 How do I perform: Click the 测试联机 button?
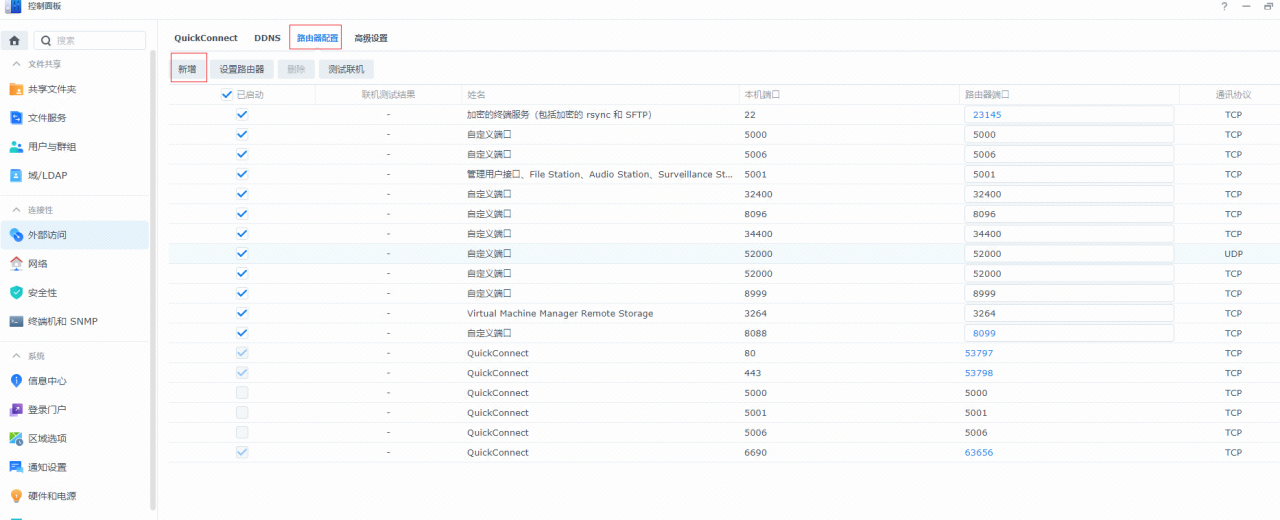pyautogui.click(x=346, y=69)
